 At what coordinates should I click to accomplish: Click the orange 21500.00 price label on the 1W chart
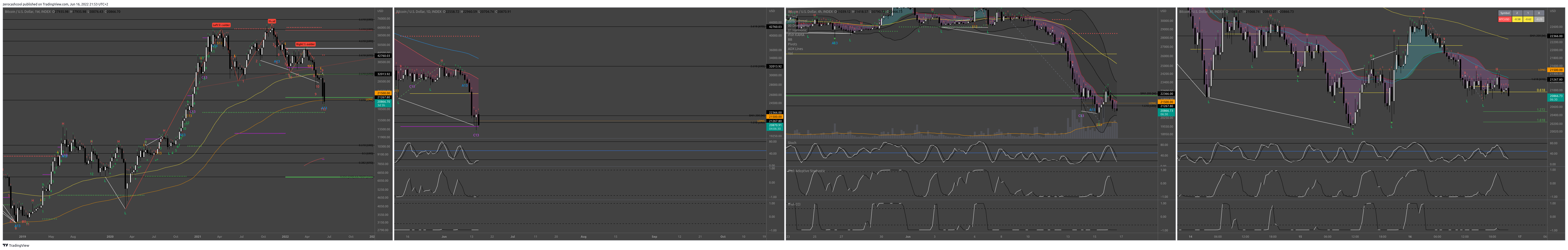point(383,93)
